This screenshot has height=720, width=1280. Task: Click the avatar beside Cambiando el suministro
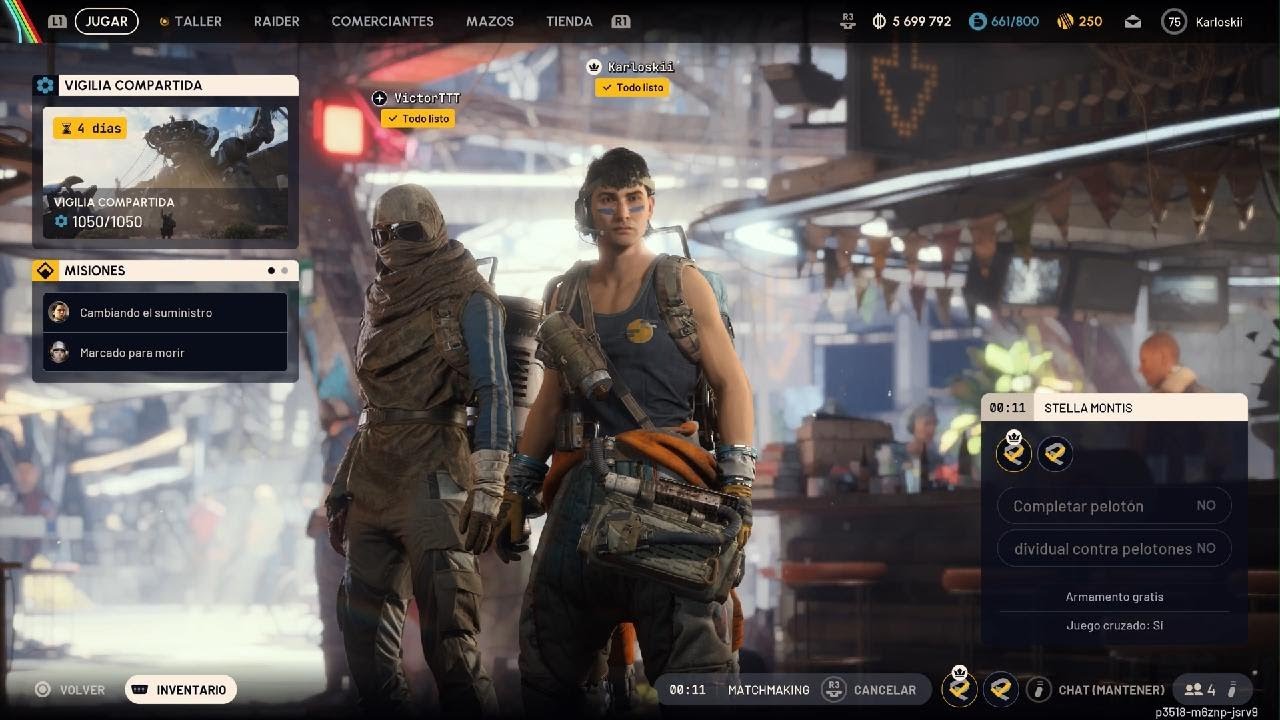[59, 312]
